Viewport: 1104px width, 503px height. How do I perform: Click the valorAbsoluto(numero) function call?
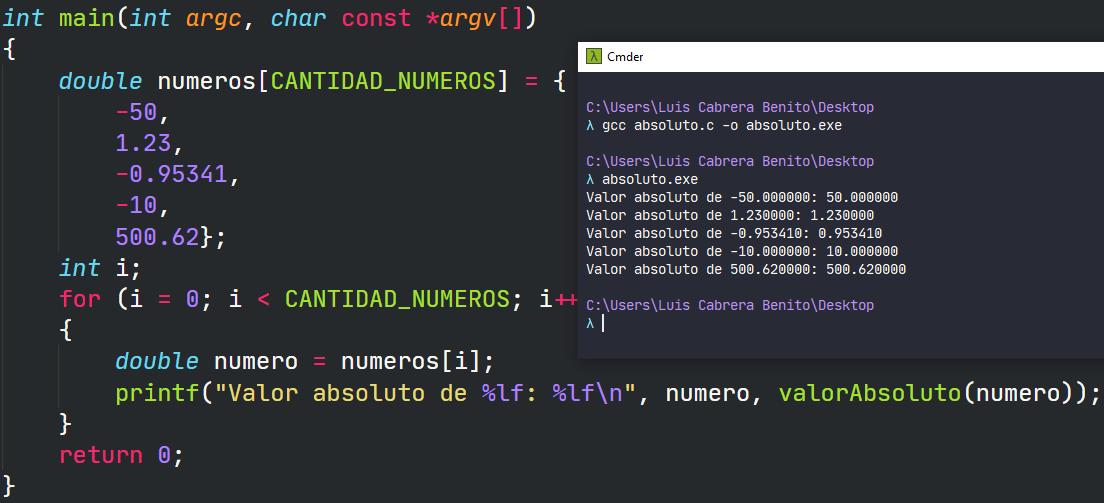(927, 392)
